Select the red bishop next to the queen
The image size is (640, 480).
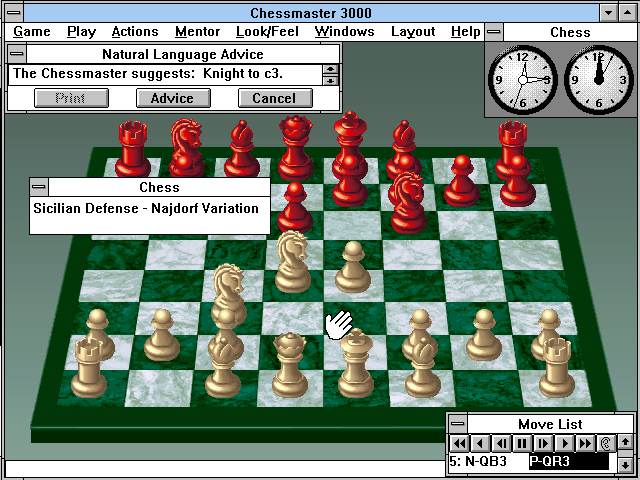pos(242,149)
